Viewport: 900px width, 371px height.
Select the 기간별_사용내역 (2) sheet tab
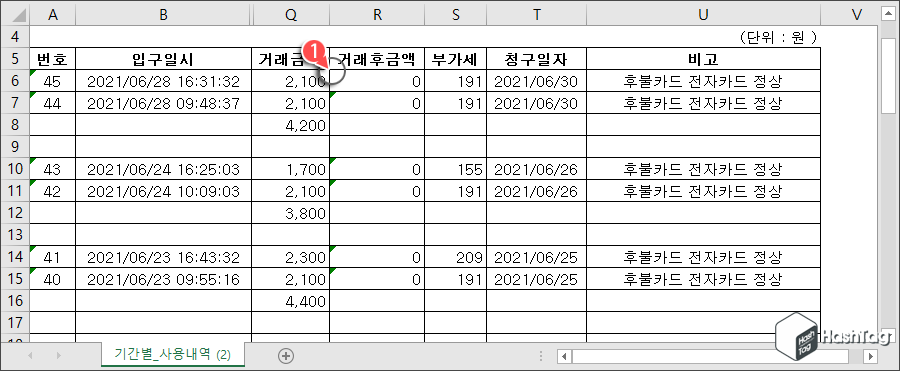point(172,355)
